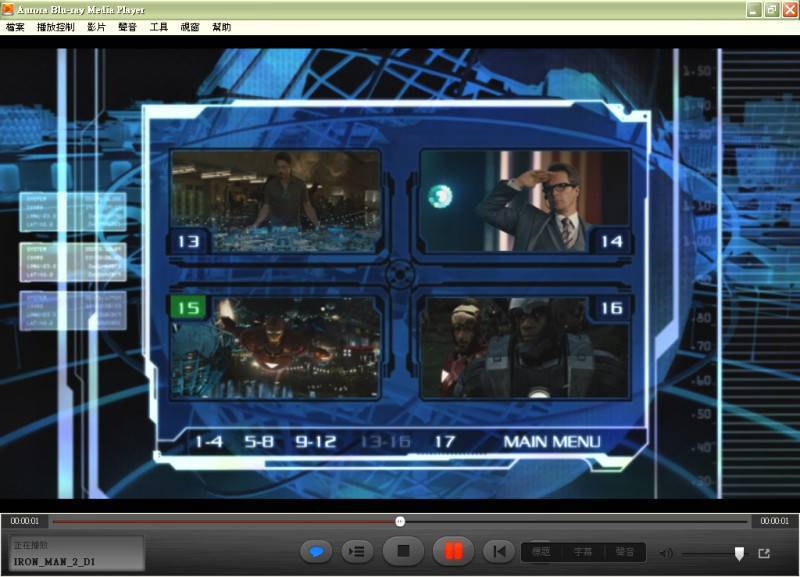Open the 工具 menu
Viewport: 800px width, 577px height.
pyautogui.click(x=159, y=27)
